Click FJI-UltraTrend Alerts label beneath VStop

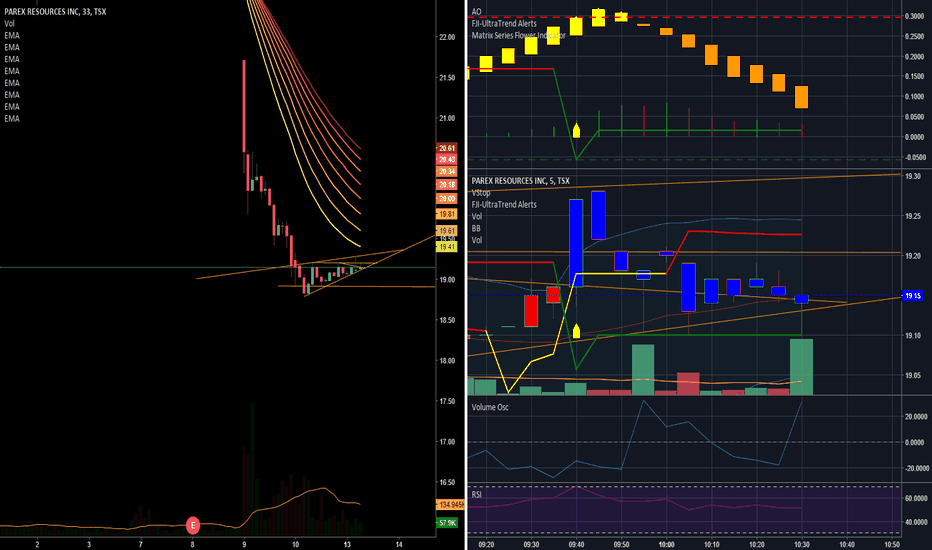click(504, 205)
